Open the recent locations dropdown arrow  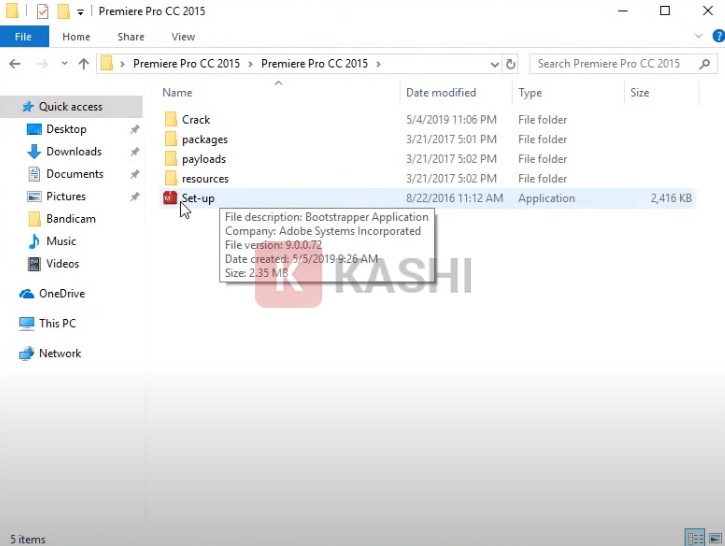(64, 63)
